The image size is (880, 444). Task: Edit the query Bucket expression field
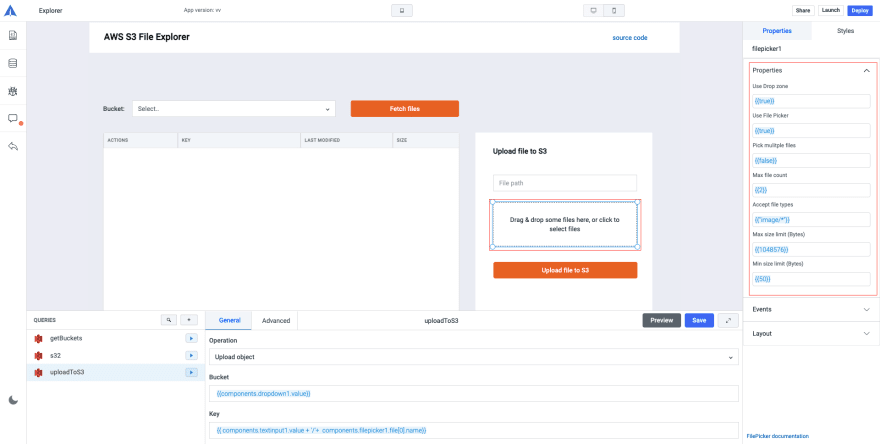pos(474,393)
